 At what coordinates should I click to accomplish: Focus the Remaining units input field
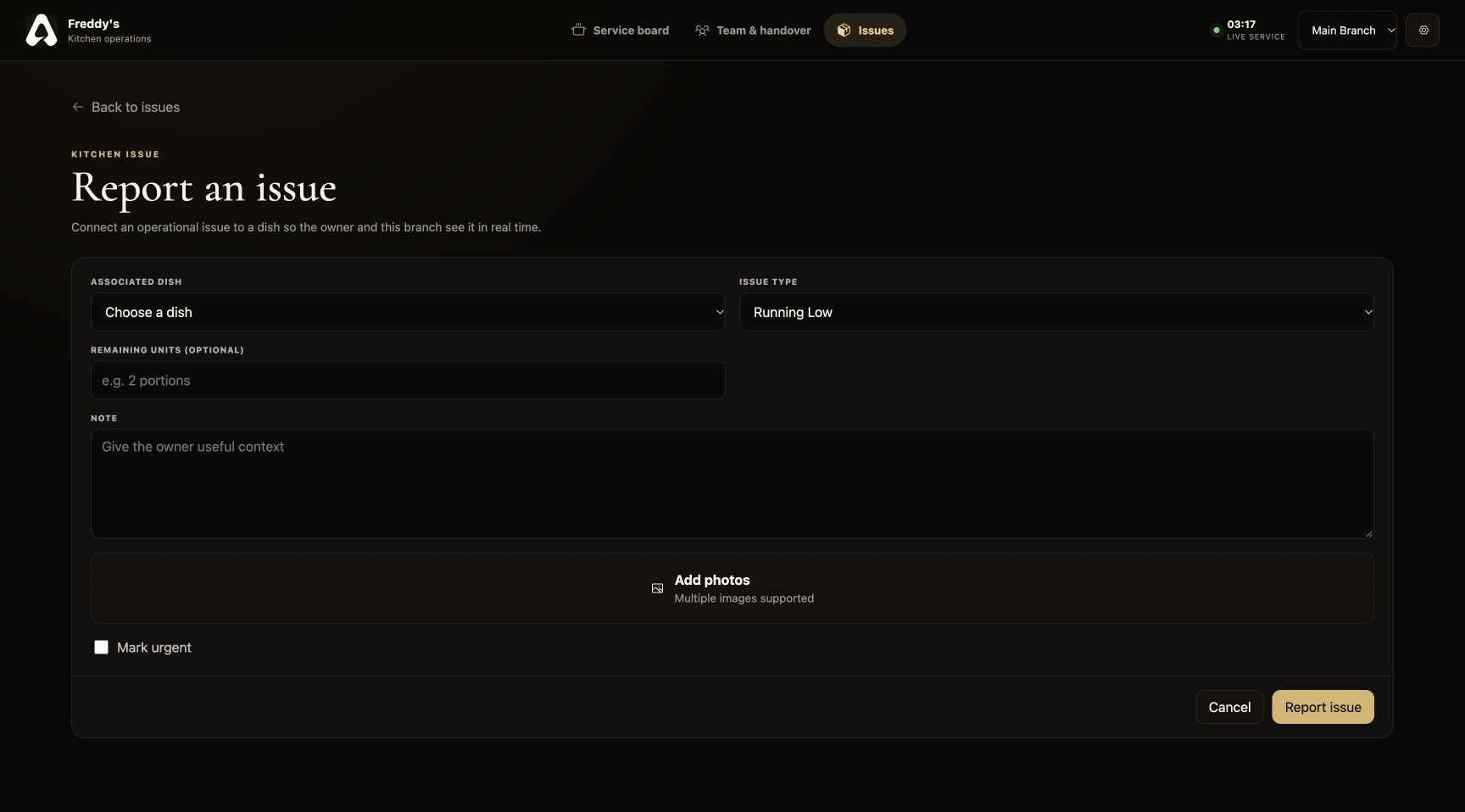(x=408, y=381)
